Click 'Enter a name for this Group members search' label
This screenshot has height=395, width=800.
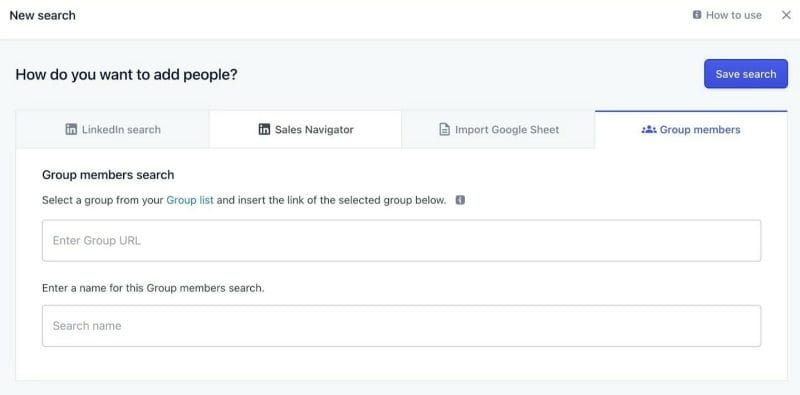pyautogui.click(x=153, y=288)
